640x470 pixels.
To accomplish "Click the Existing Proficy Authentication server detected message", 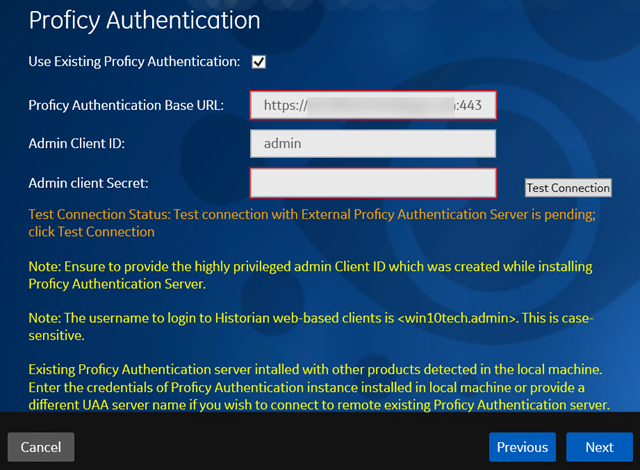I will 319,387.
